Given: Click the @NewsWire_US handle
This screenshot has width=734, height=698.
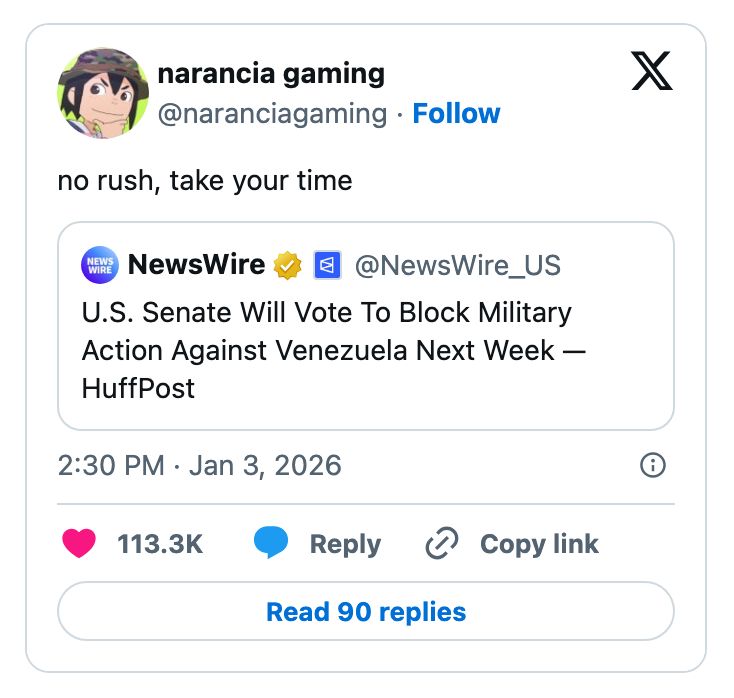Looking at the screenshot, I should pyautogui.click(x=458, y=265).
